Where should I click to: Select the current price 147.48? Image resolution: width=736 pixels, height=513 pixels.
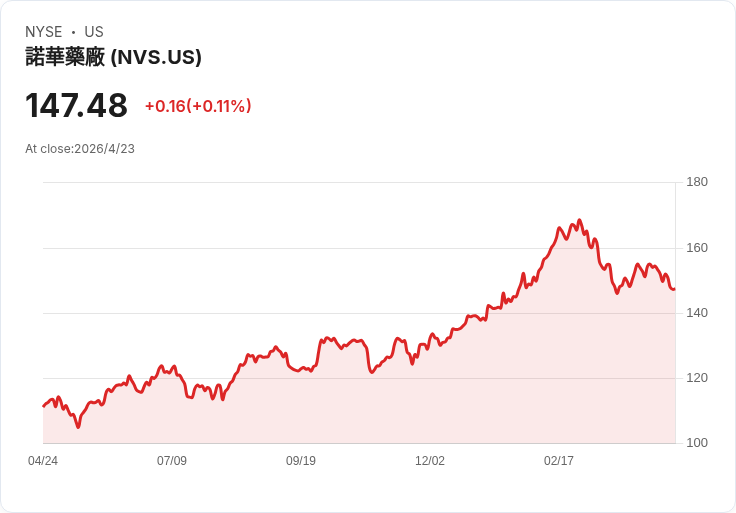tap(76, 105)
